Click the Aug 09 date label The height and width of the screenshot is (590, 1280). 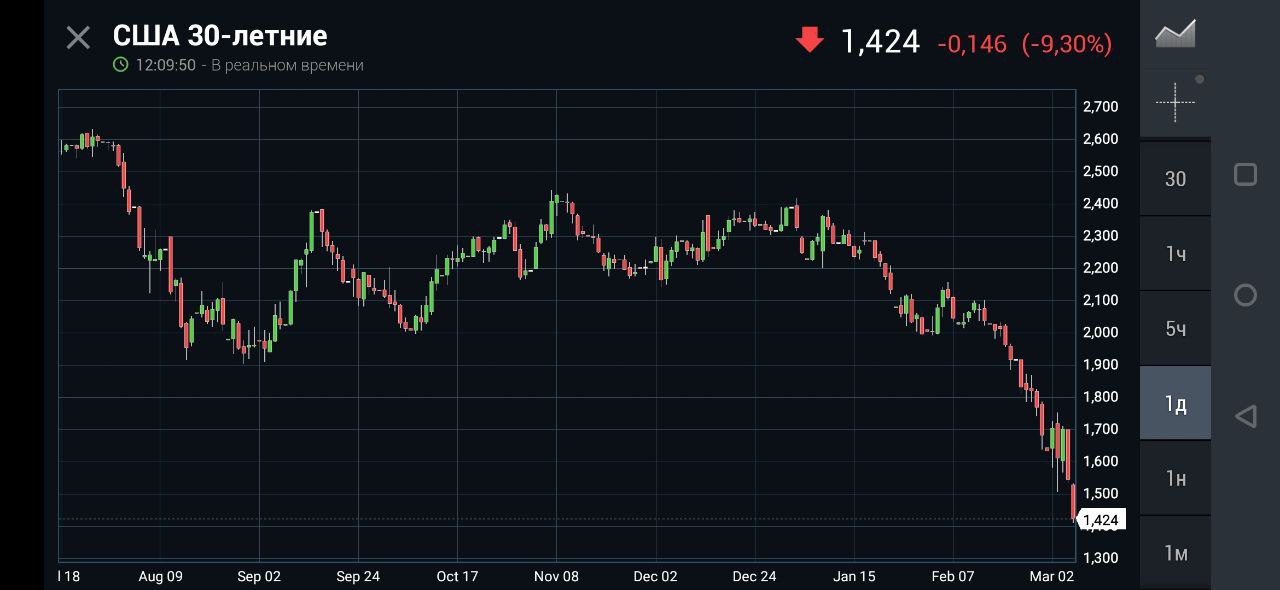(160, 576)
